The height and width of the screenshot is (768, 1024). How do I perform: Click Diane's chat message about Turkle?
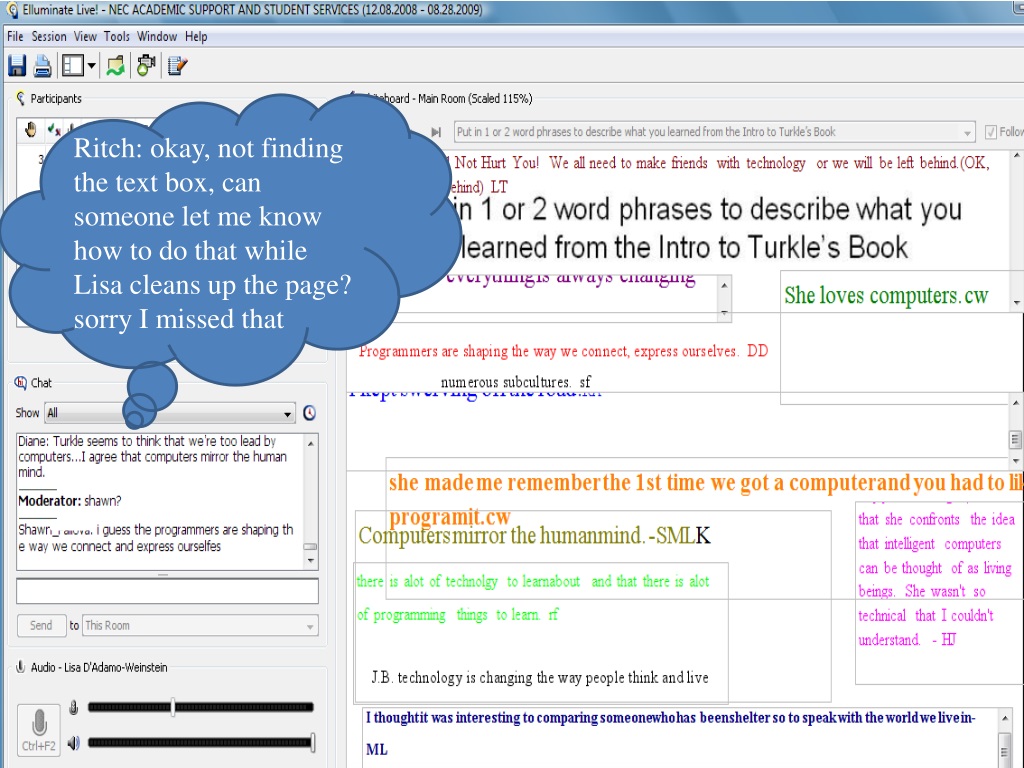(x=152, y=456)
